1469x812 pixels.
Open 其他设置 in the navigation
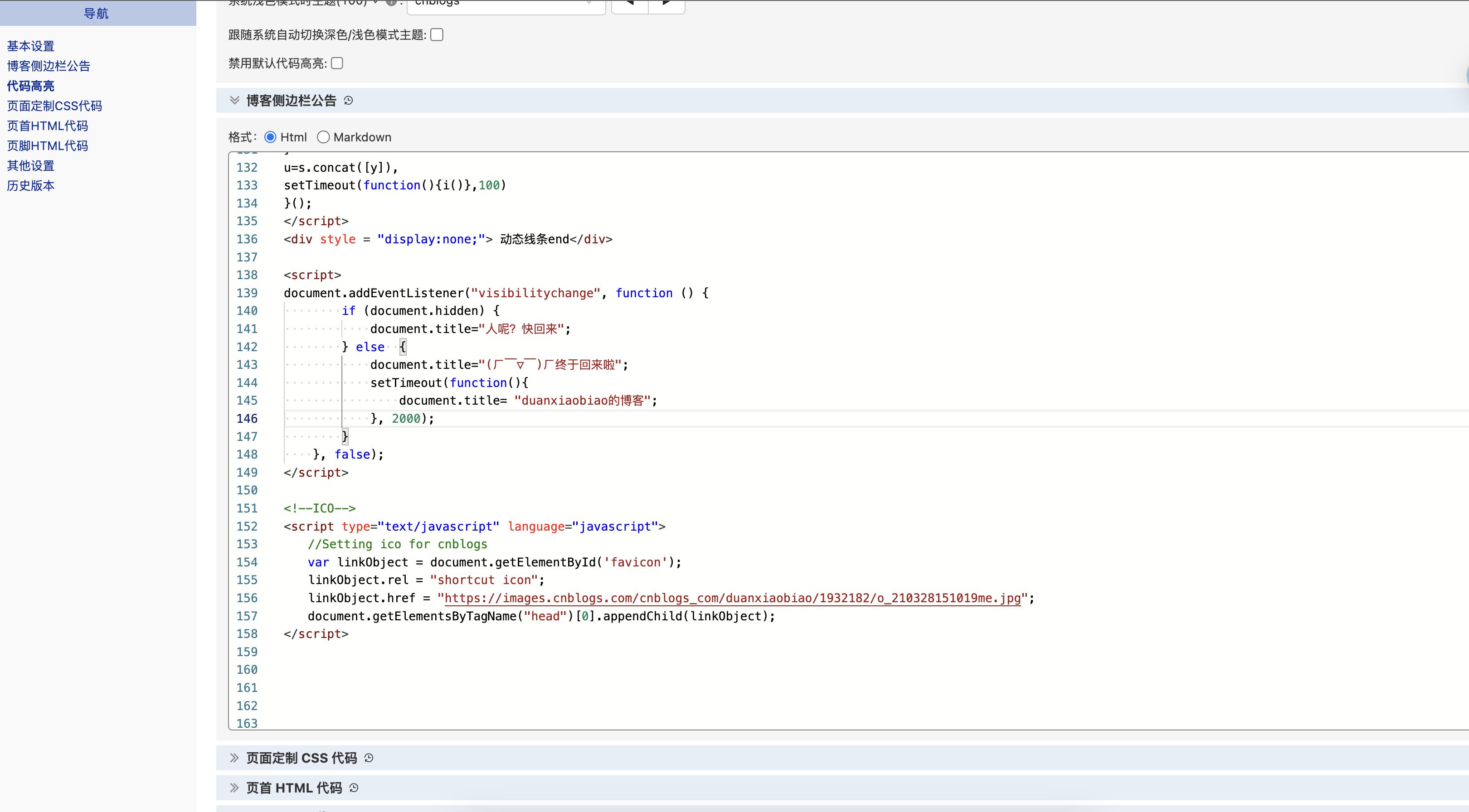point(31,166)
